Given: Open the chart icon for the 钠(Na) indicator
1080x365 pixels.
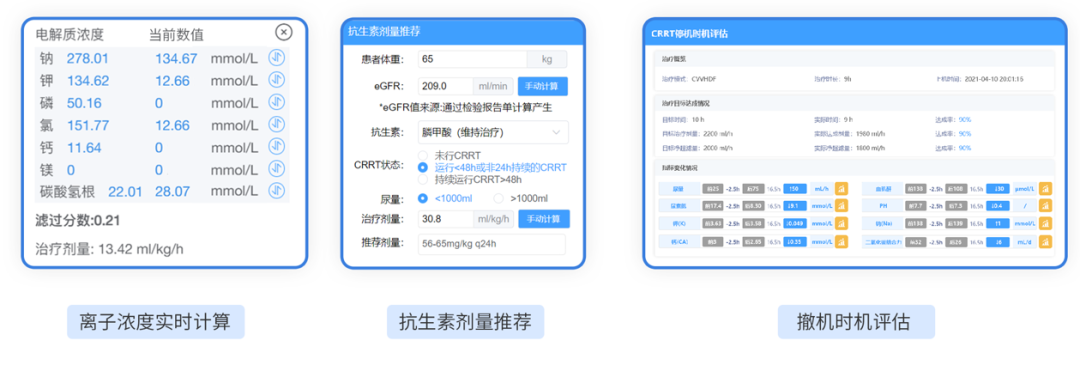Looking at the screenshot, I should 1046,223.
